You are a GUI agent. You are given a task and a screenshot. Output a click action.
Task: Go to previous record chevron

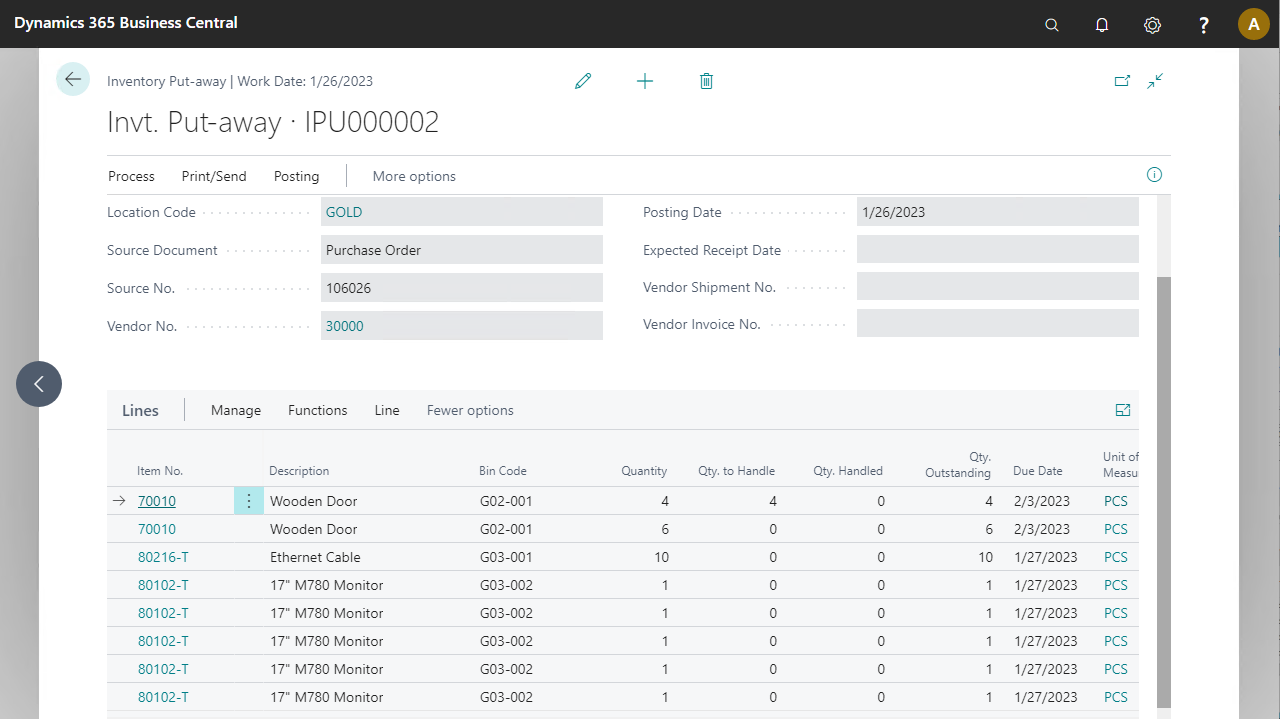click(x=39, y=384)
